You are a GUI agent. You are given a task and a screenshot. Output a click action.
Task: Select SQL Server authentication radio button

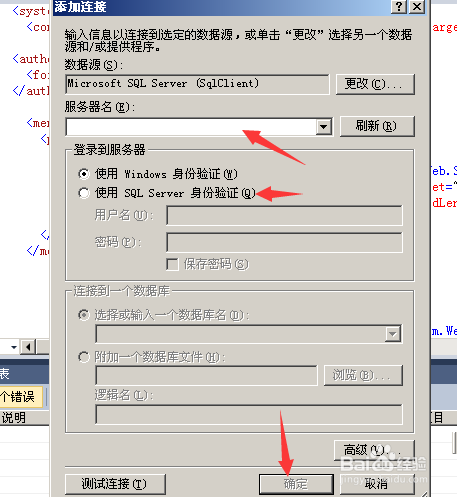(84, 193)
